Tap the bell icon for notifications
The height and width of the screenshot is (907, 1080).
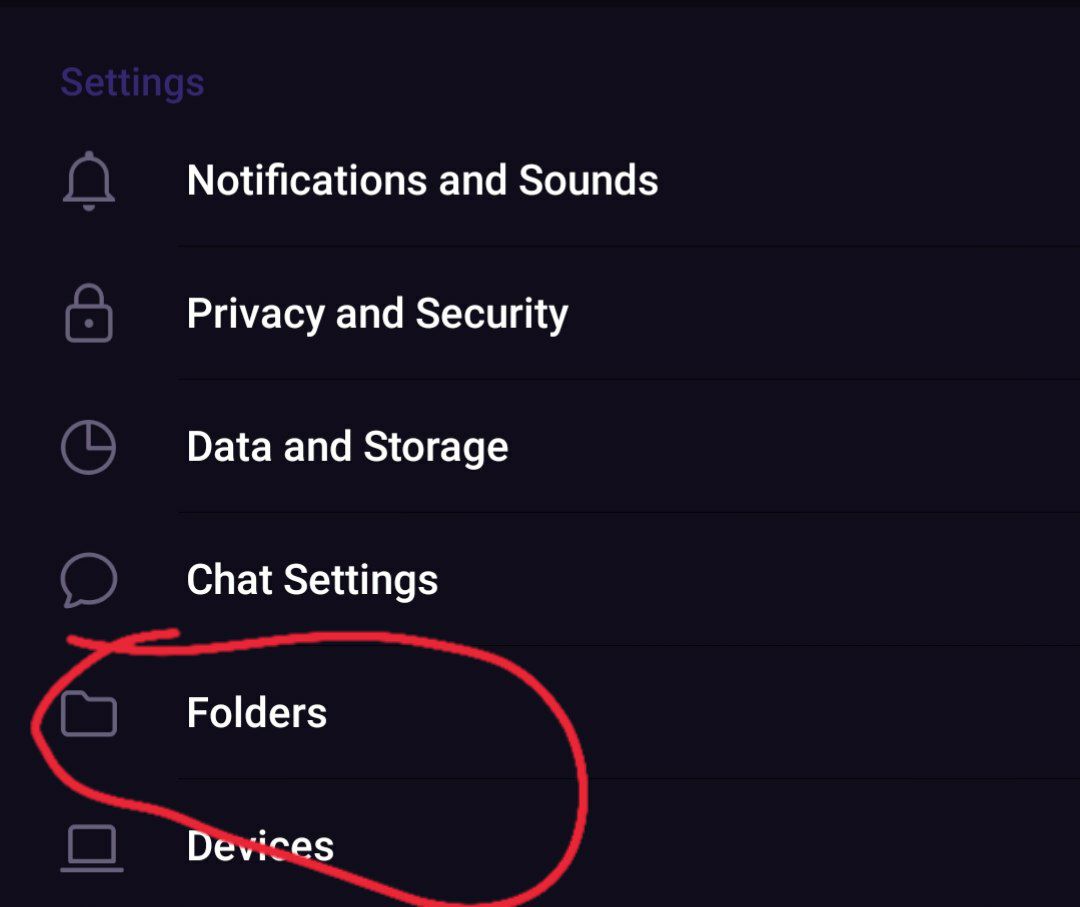tap(89, 180)
